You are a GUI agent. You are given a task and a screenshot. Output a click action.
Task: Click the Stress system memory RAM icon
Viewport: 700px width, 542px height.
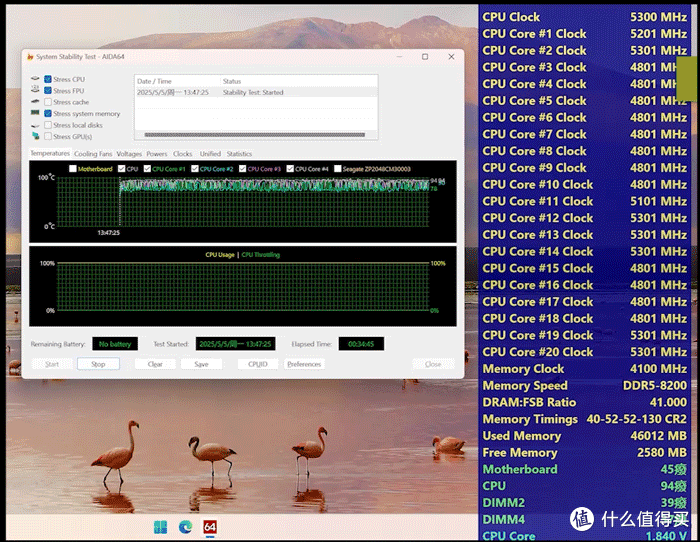(35, 113)
